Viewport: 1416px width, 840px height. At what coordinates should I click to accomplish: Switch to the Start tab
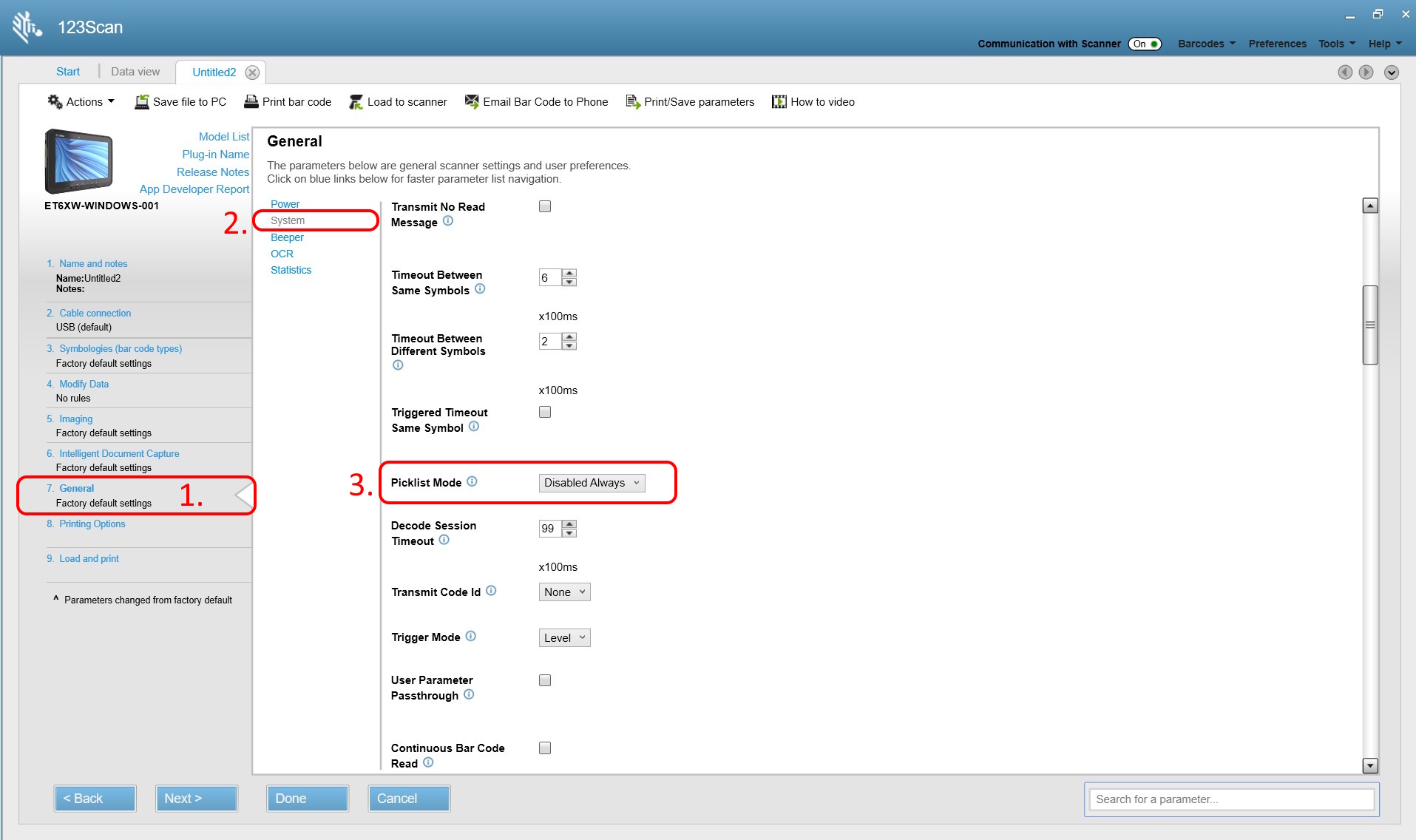68,72
